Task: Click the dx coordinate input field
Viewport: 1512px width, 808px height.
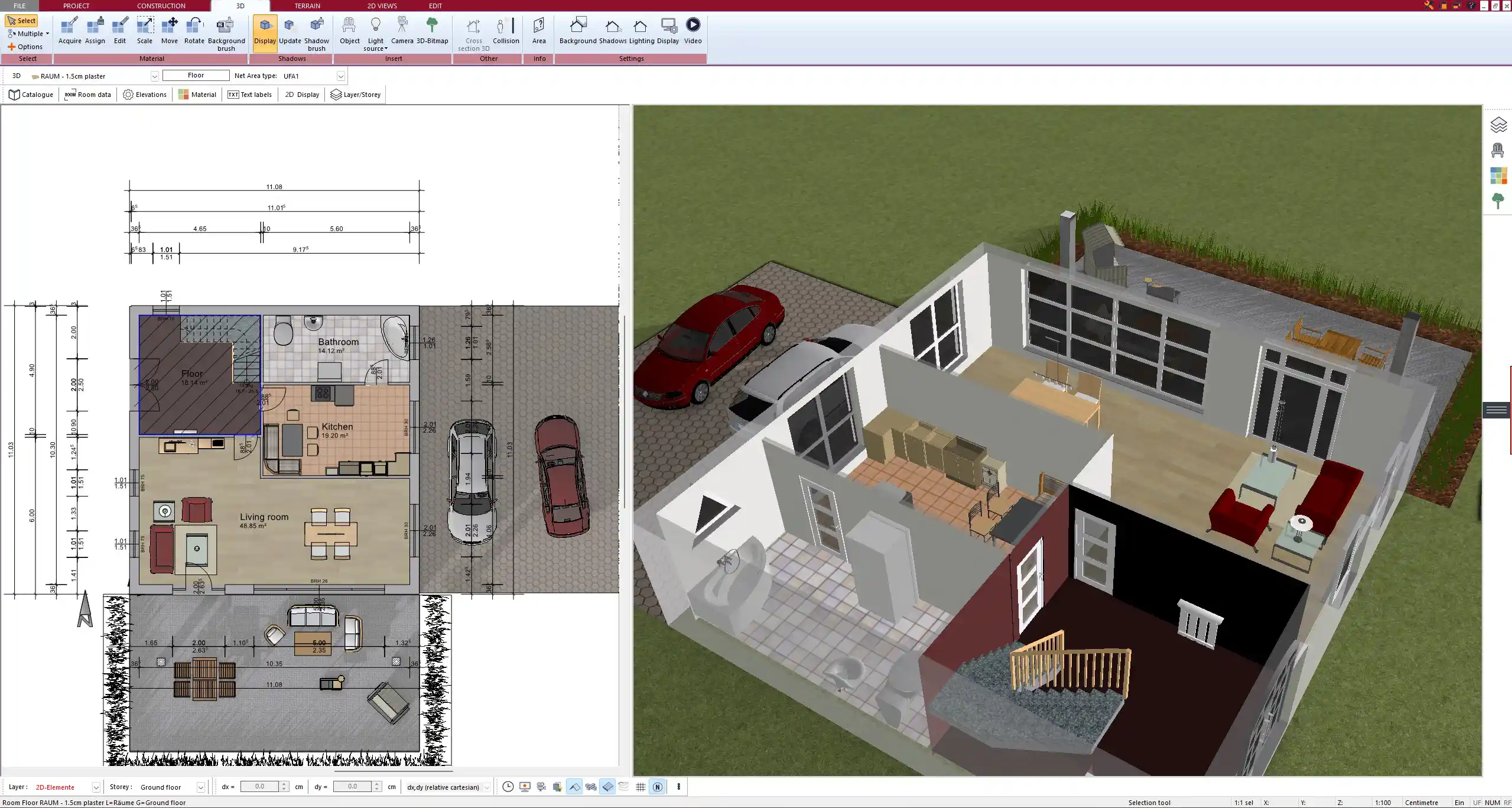Action: pyautogui.click(x=259, y=787)
